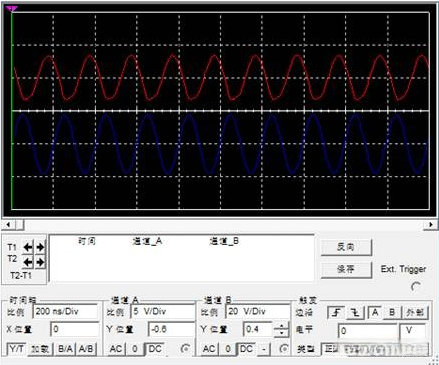Move cursor T2 left with arrow
The image size is (439, 365).
(x=28, y=262)
